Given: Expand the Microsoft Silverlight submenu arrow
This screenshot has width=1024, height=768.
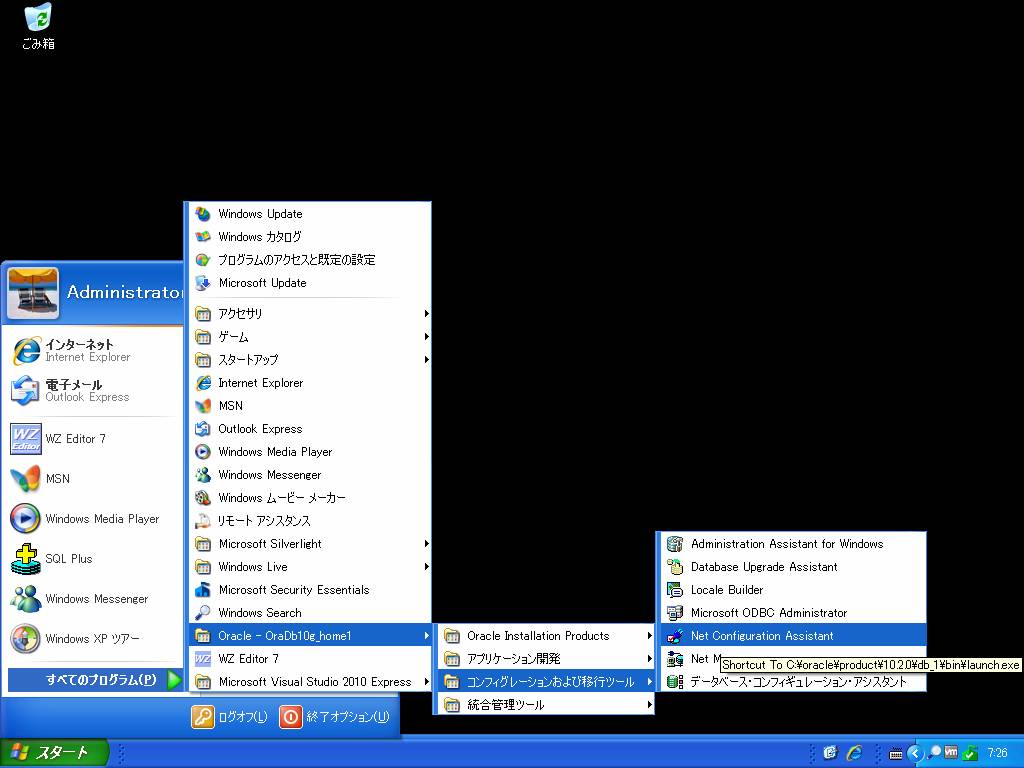Looking at the screenshot, I should coord(426,543).
